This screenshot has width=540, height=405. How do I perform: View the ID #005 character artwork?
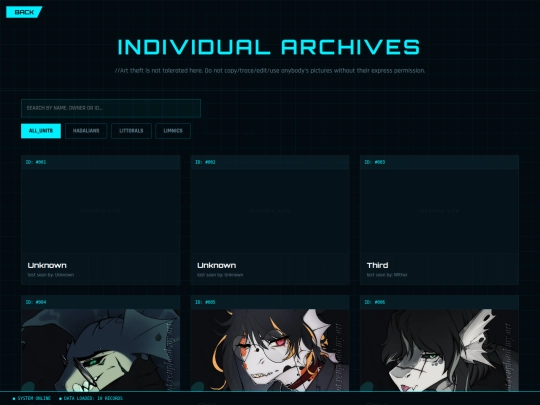(x=270, y=350)
